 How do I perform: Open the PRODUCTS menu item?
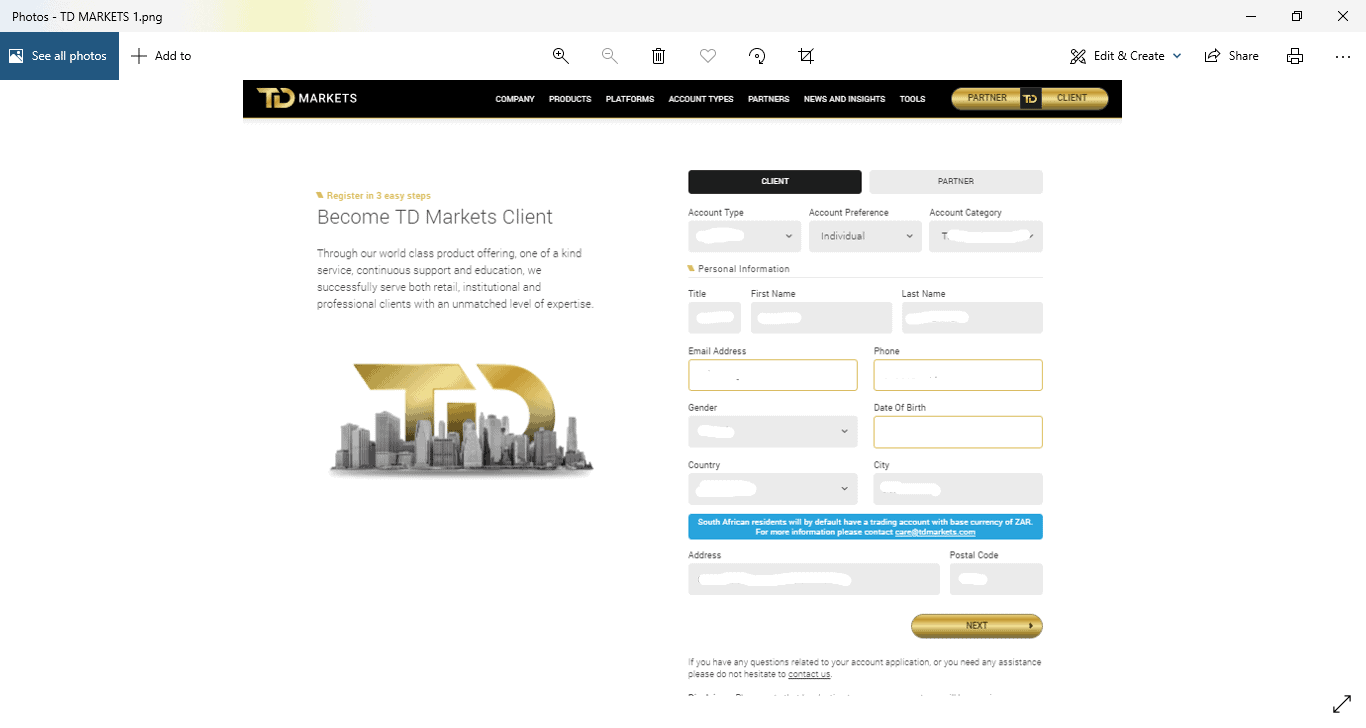pos(570,99)
